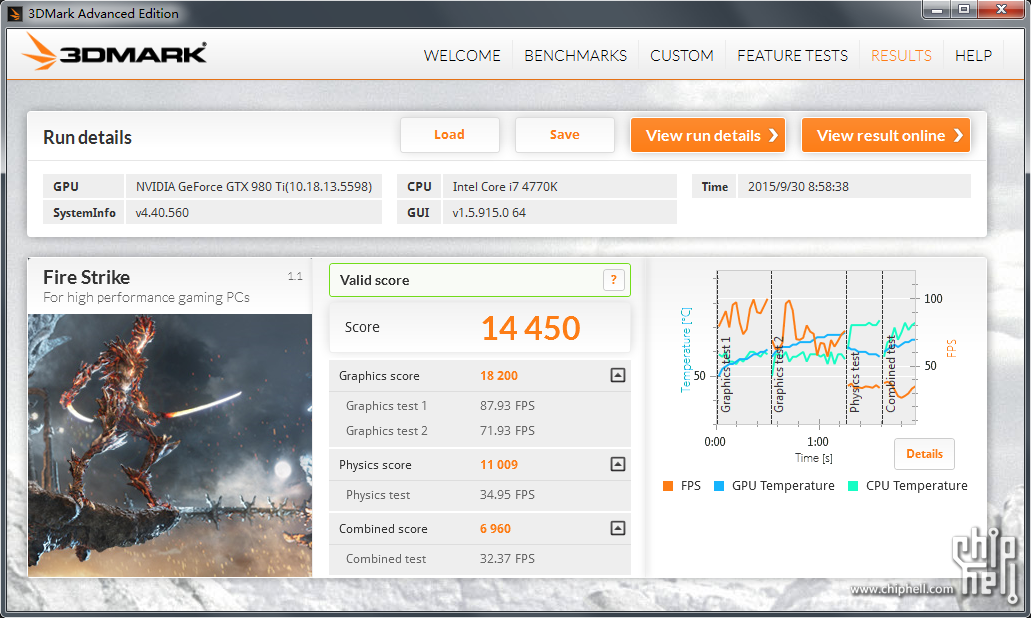Maximize the 3DMark window
The width and height of the screenshot is (1031, 618).
point(964,10)
